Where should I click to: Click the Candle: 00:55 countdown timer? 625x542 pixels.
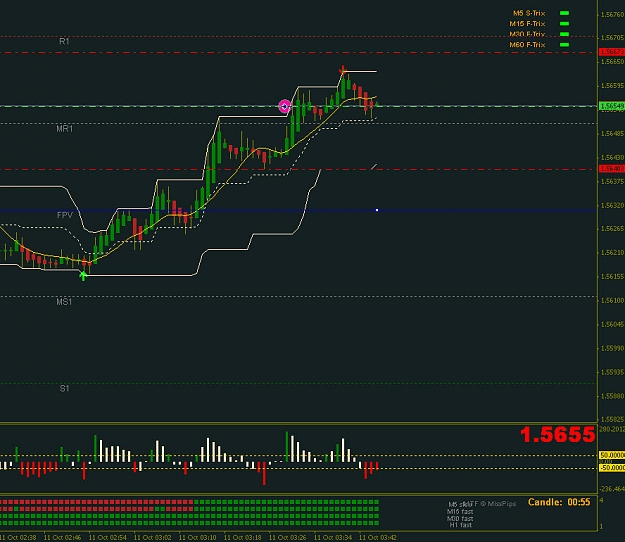coord(559,502)
